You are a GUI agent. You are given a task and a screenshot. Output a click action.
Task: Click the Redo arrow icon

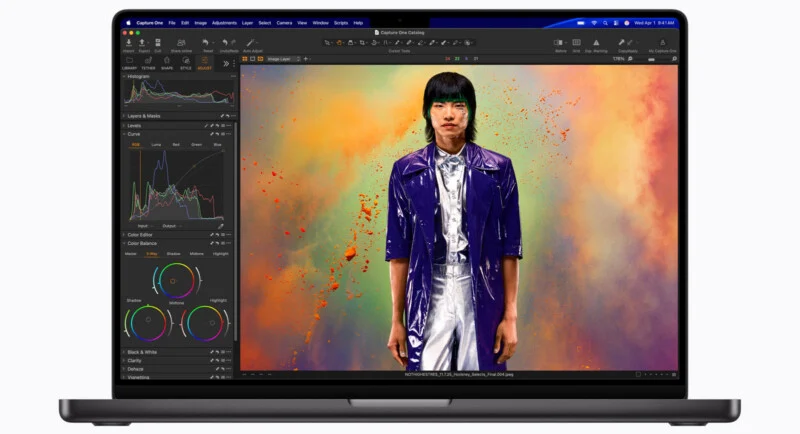tap(233, 43)
